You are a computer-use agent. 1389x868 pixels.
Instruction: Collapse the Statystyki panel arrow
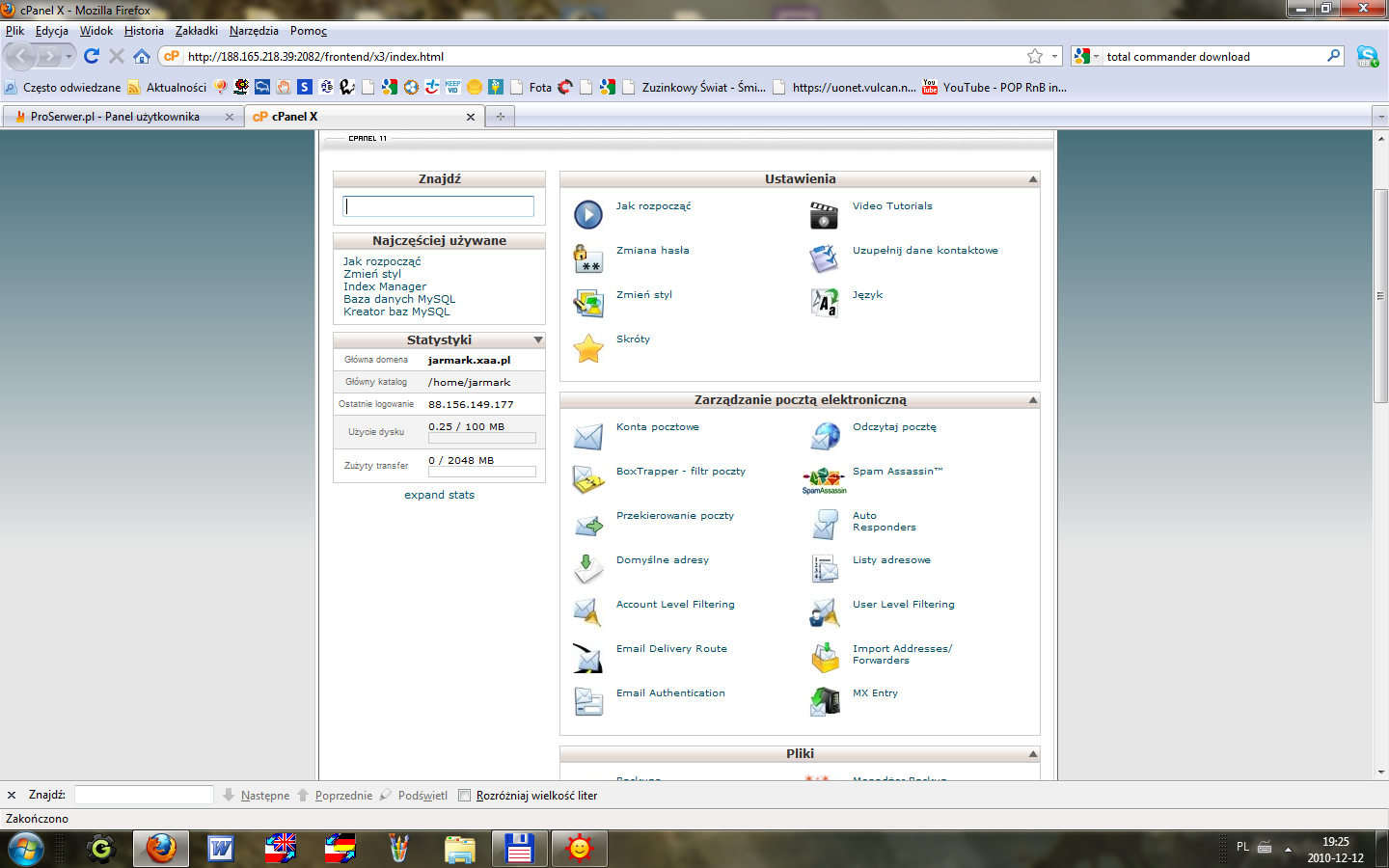538,340
